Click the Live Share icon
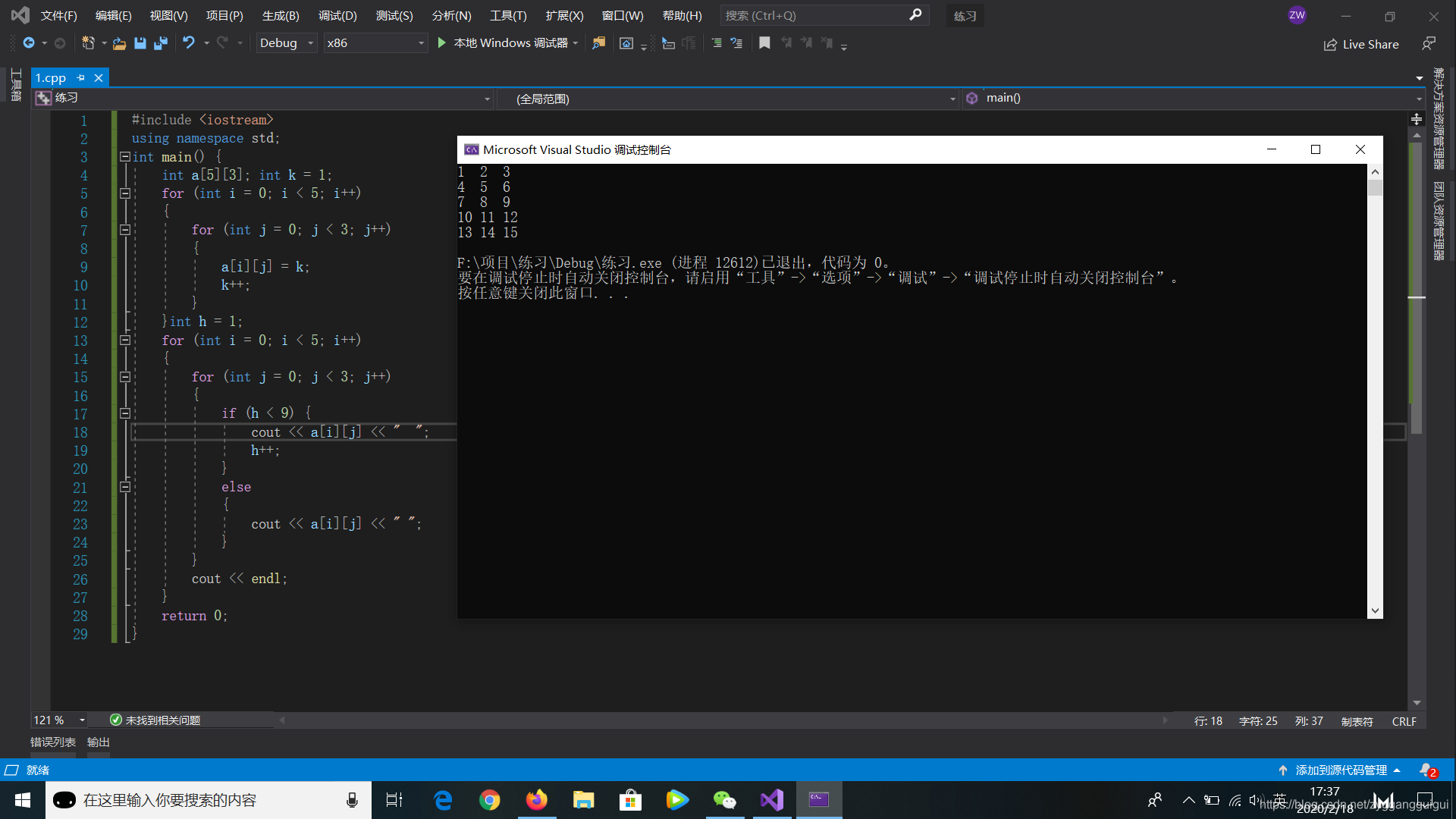Image resolution: width=1456 pixels, height=819 pixels. tap(1331, 43)
